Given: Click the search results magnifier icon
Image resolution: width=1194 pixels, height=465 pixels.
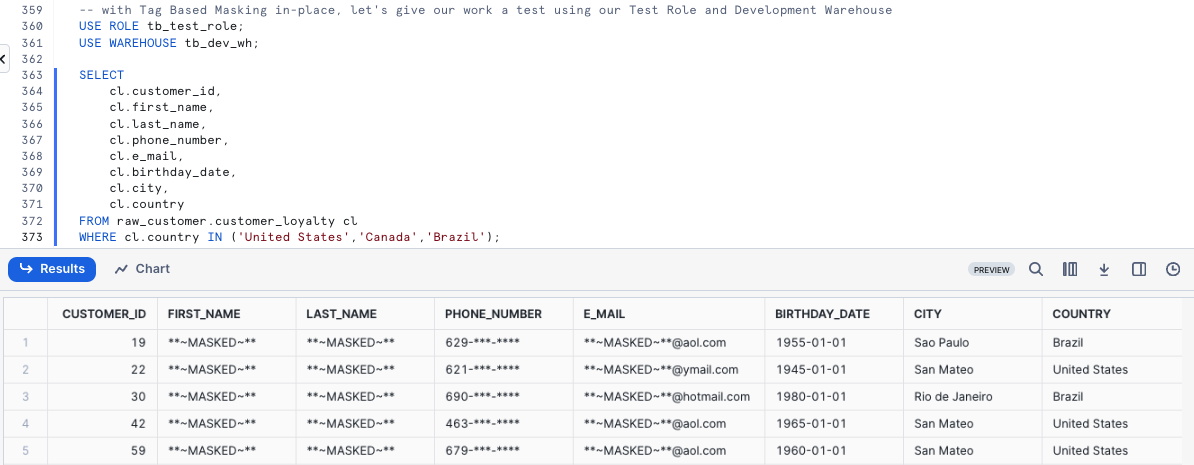Looking at the screenshot, I should [x=1036, y=269].
